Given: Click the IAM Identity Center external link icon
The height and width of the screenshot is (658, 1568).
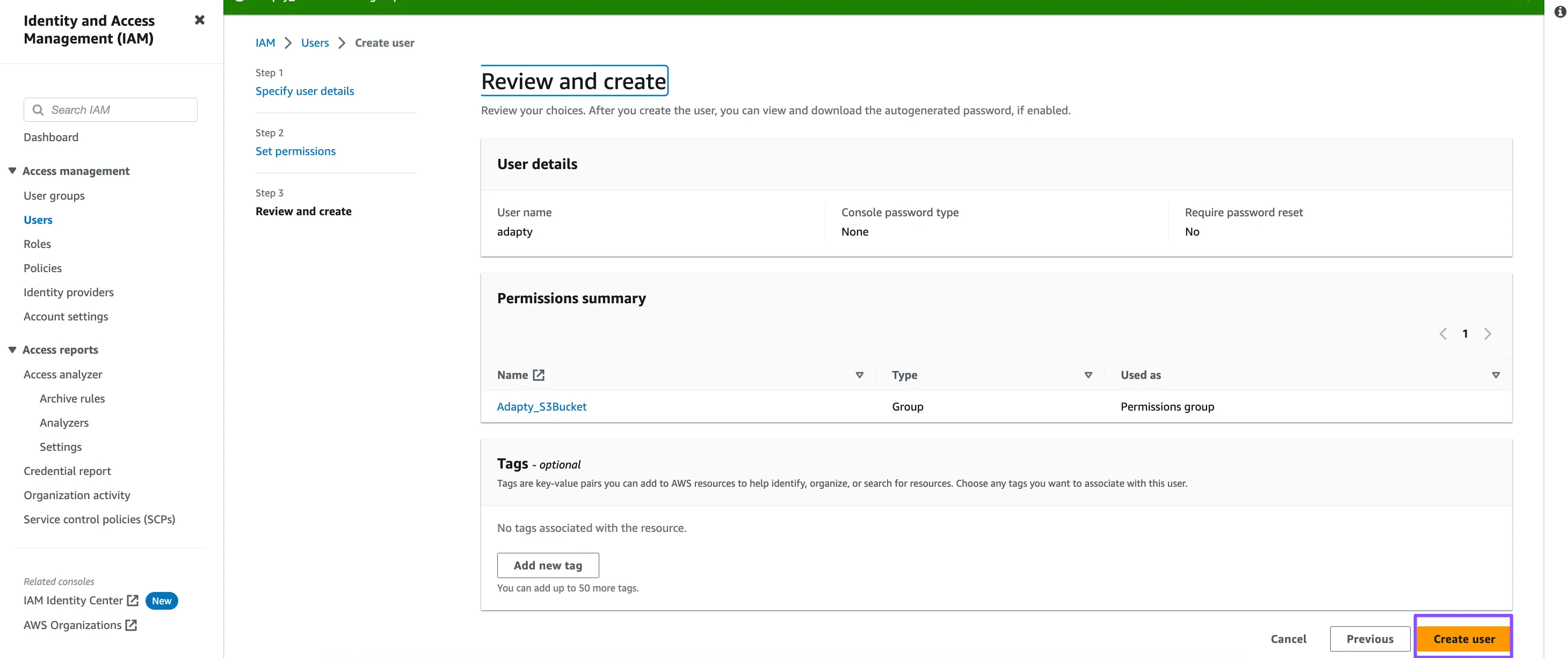Looking at the screenshot, I should [133, 600].
